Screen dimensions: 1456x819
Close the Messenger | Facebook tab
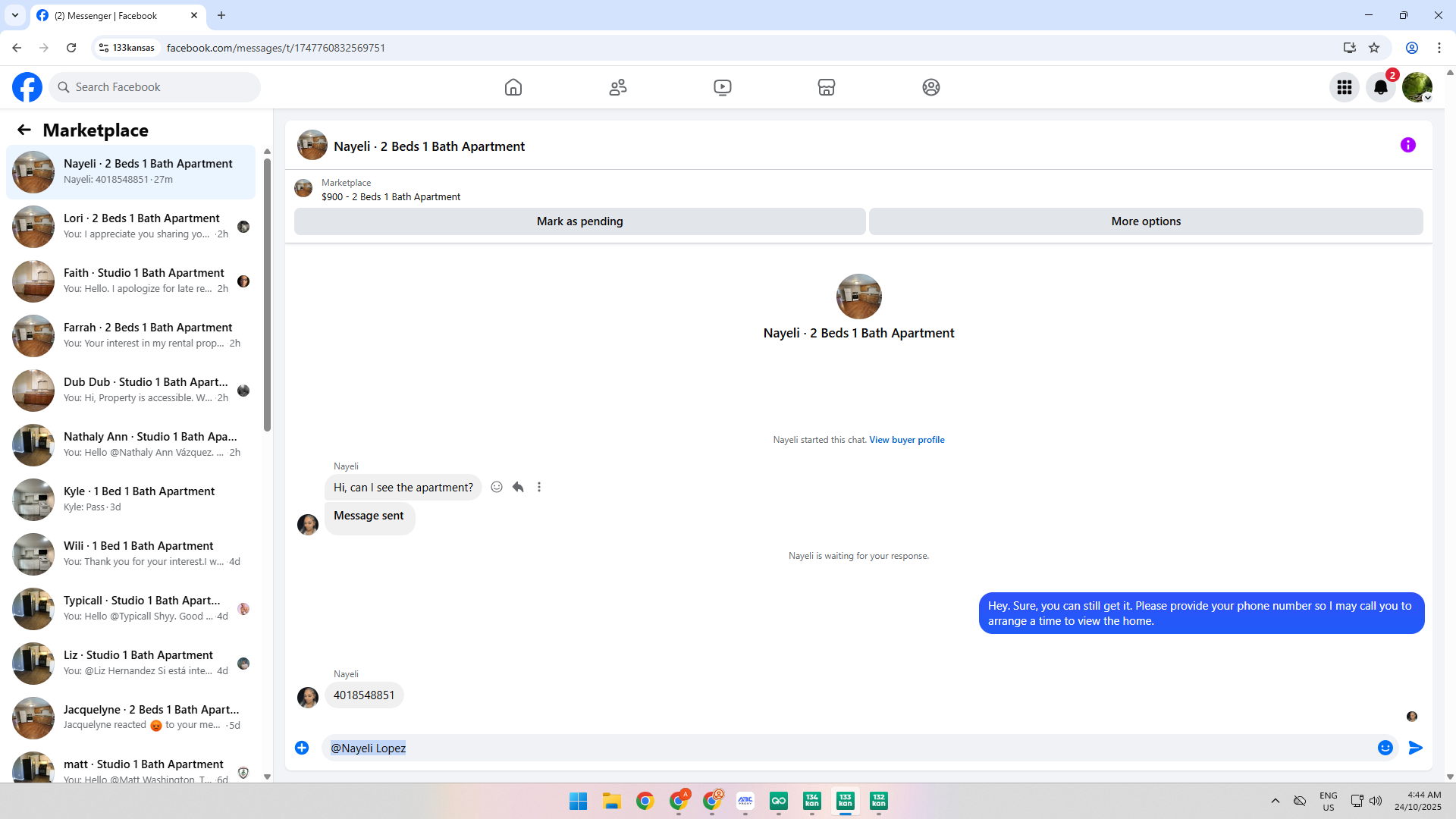tap(194, 15)
